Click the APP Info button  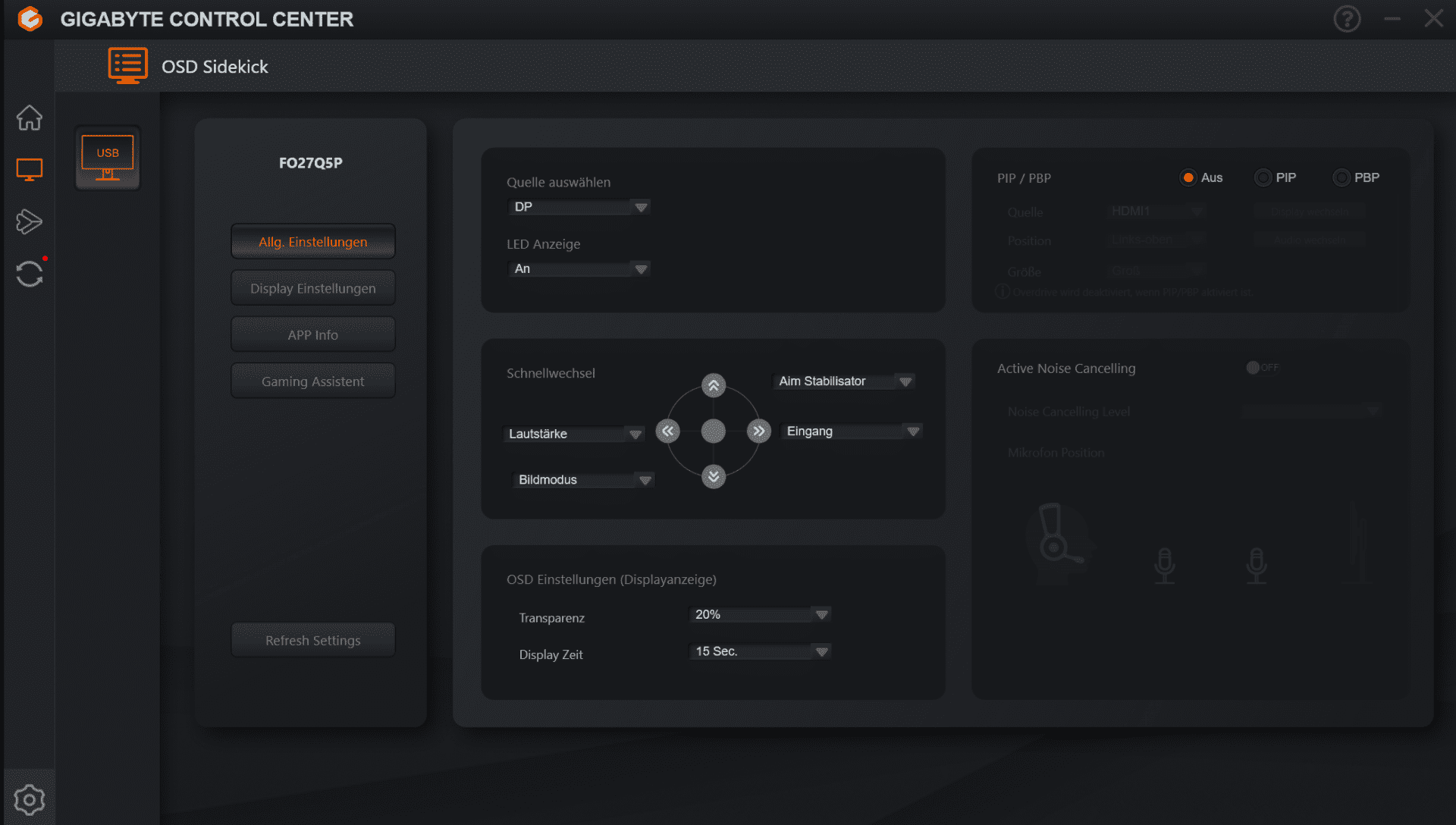pos(312,334)
